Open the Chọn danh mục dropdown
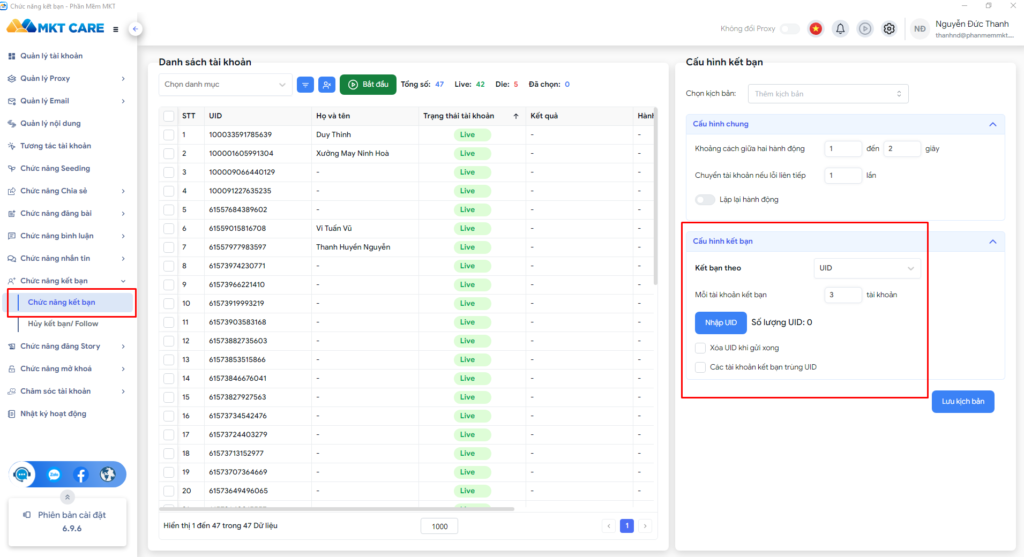This screenshot has height=557, width=1024. pos(225,85)
